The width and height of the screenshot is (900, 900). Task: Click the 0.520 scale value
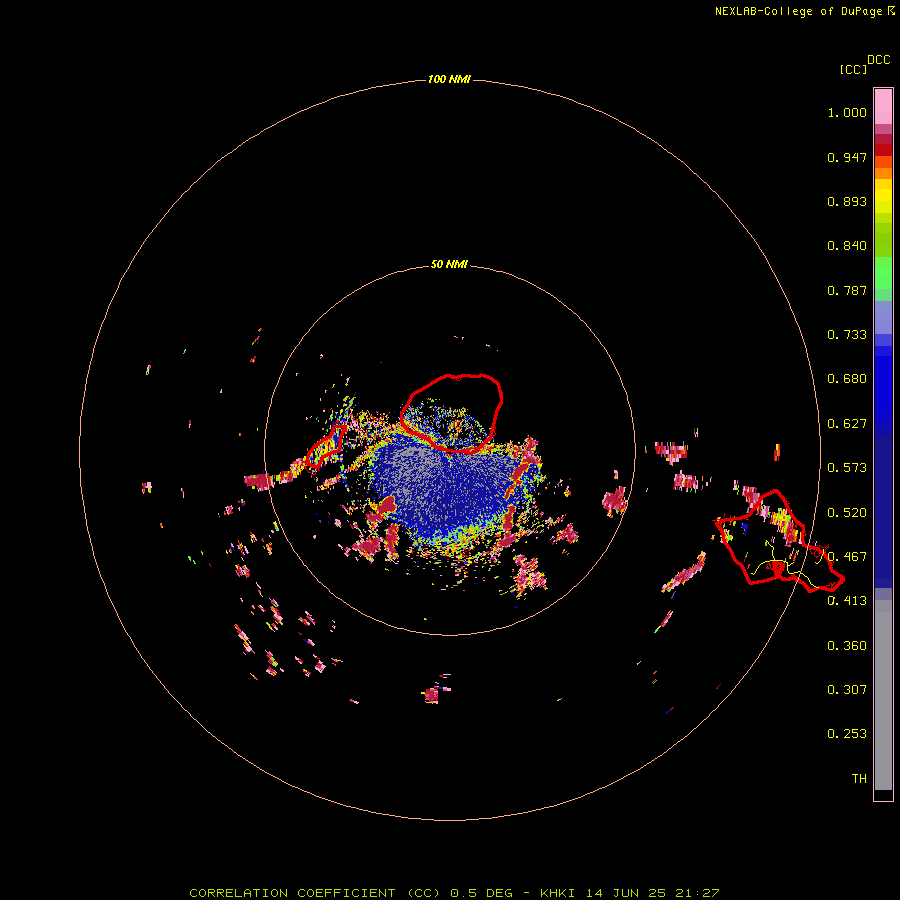click(x=847, y=513)
